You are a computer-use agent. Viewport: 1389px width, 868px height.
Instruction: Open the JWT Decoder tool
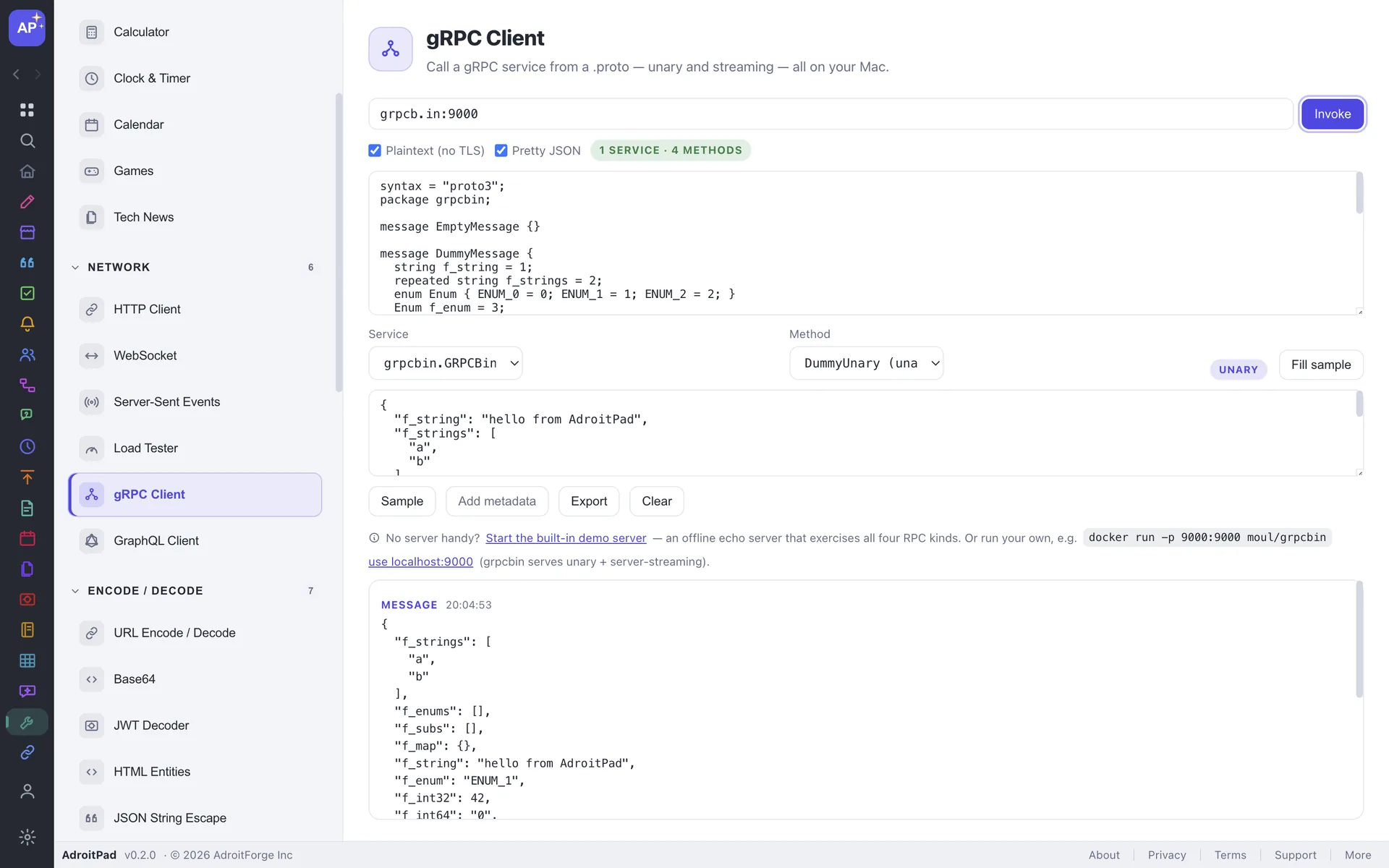[195, 726]
